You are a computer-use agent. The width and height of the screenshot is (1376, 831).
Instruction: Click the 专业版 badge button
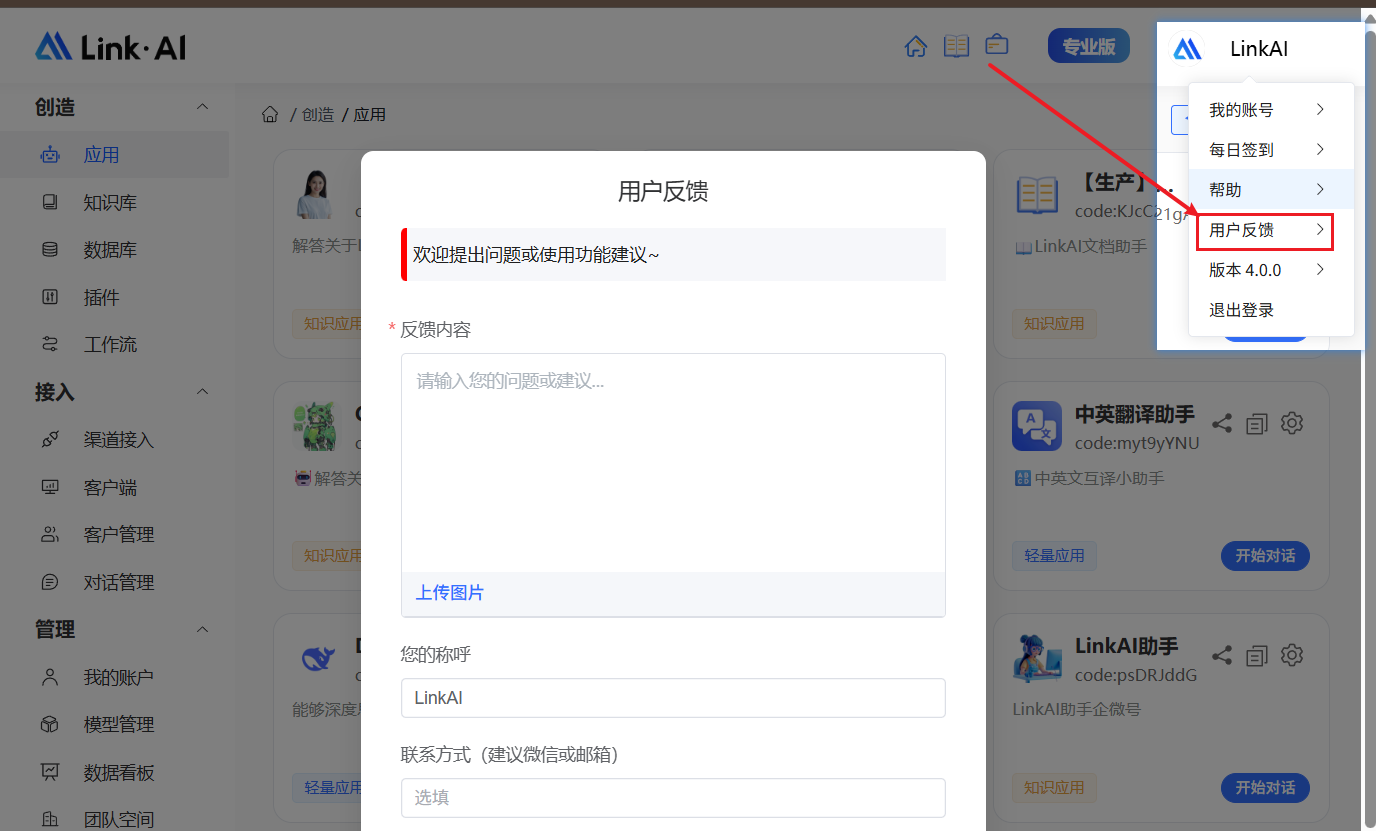coord(1088,46)
